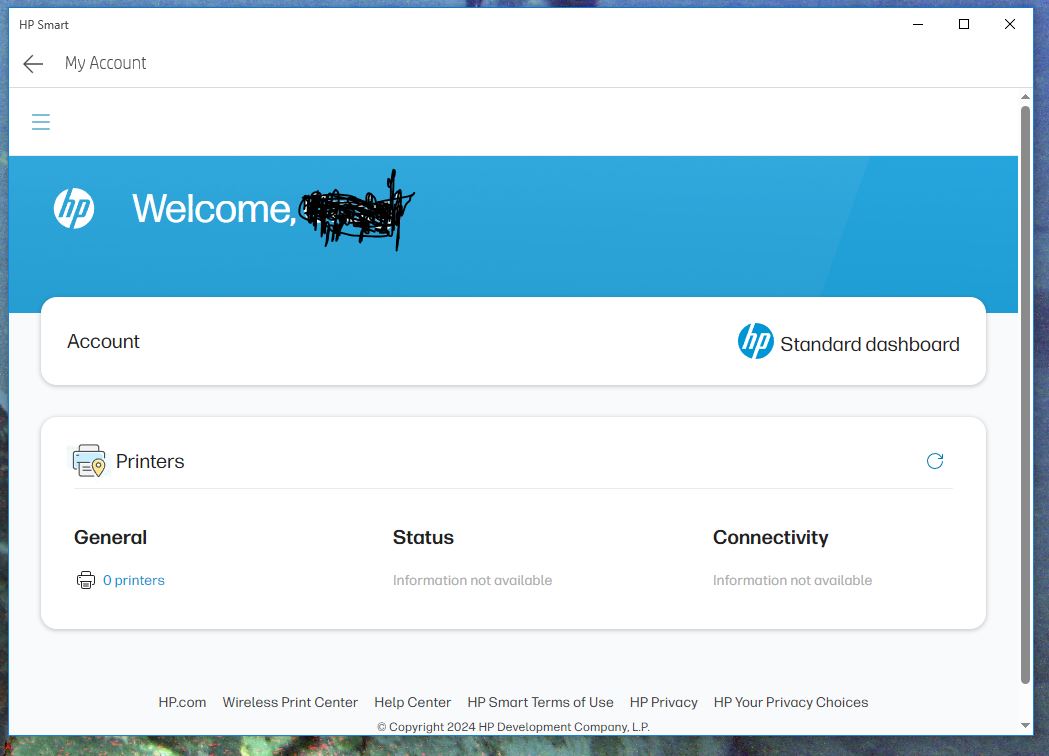The height and width of the screenshot is (756, 1049).
Task: Click the printer card icon with location pin
Action: [x=88, y=461]
